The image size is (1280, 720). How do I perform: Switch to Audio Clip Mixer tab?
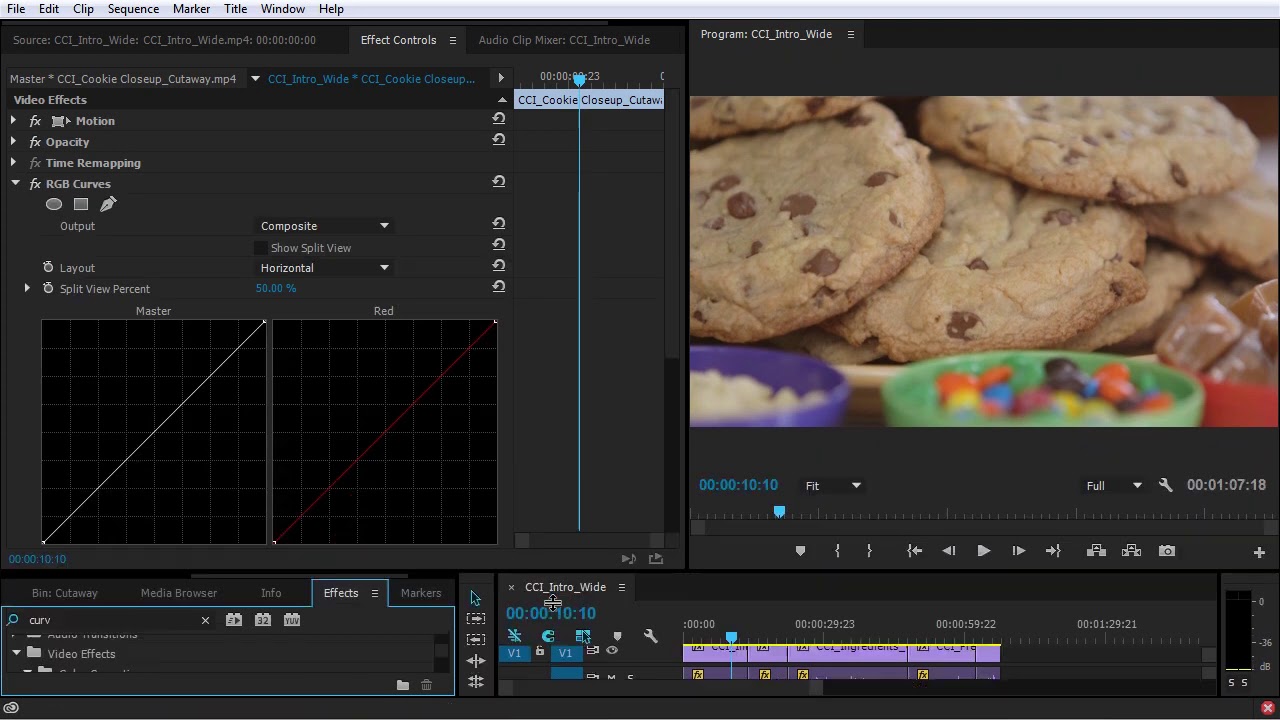coord(564,40)
